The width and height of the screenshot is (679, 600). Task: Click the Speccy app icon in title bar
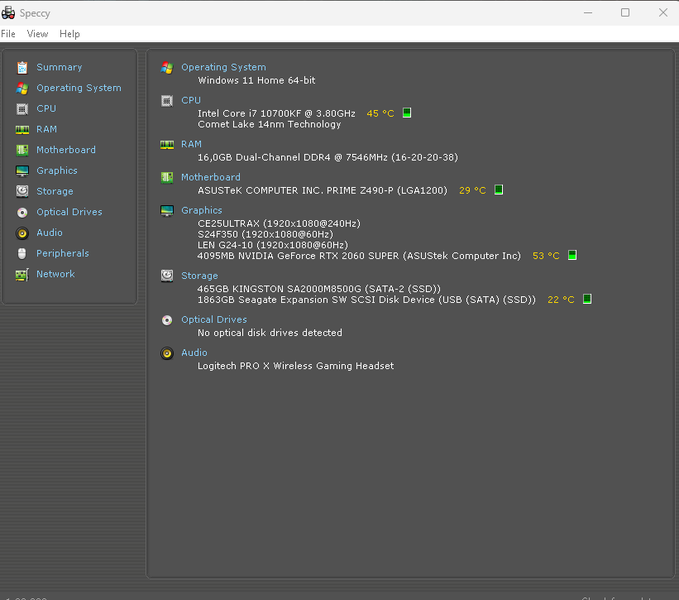[x=8, y=13]
